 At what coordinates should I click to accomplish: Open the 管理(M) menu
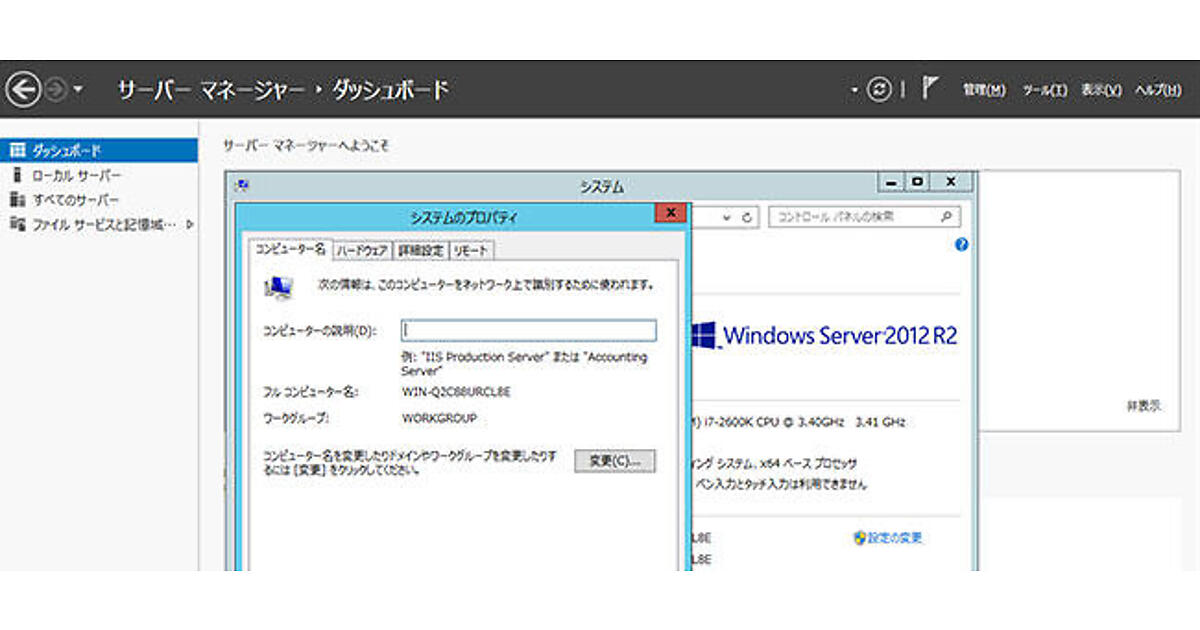984,90
